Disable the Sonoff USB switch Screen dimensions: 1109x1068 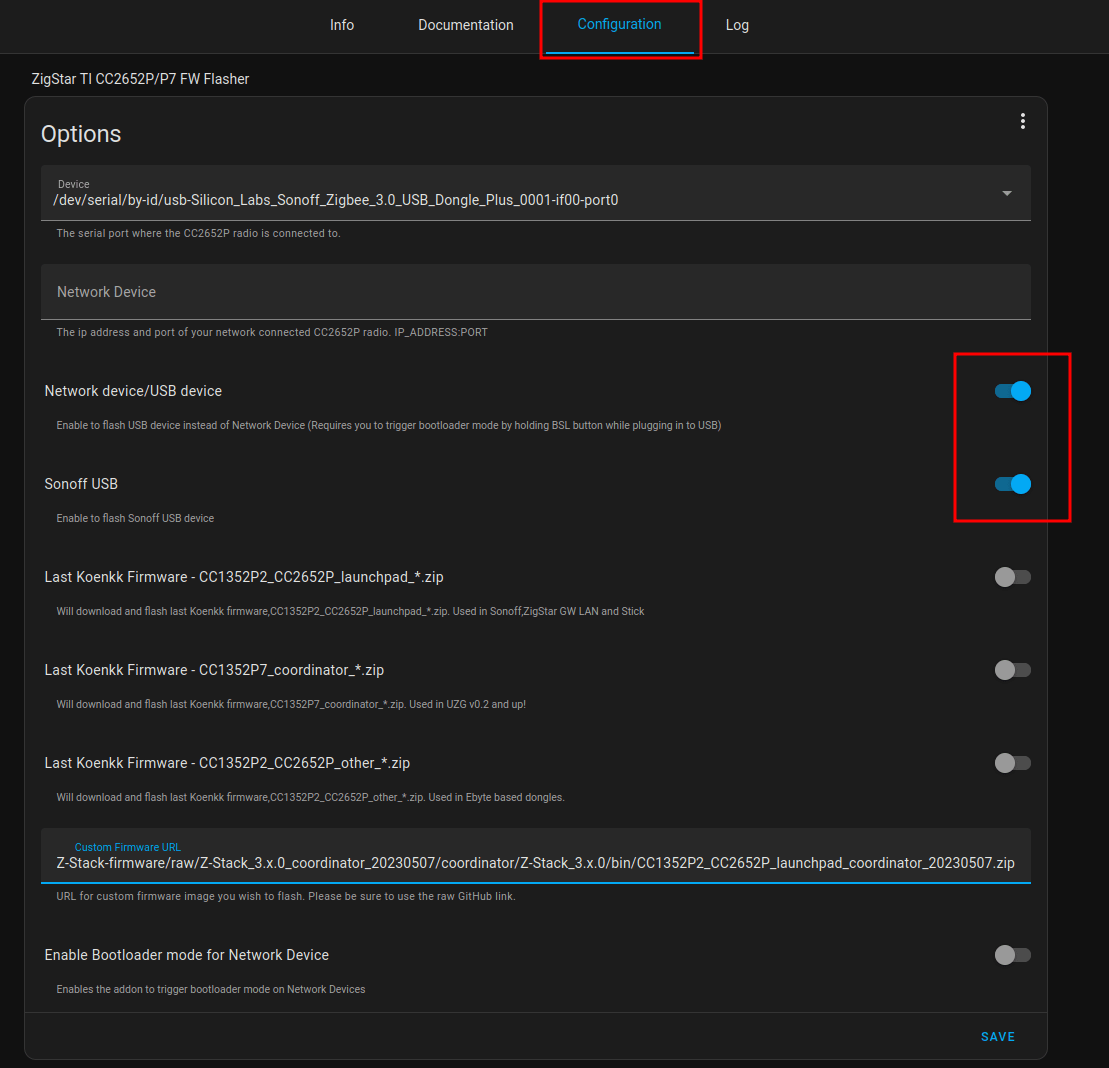click(1012, 484)
